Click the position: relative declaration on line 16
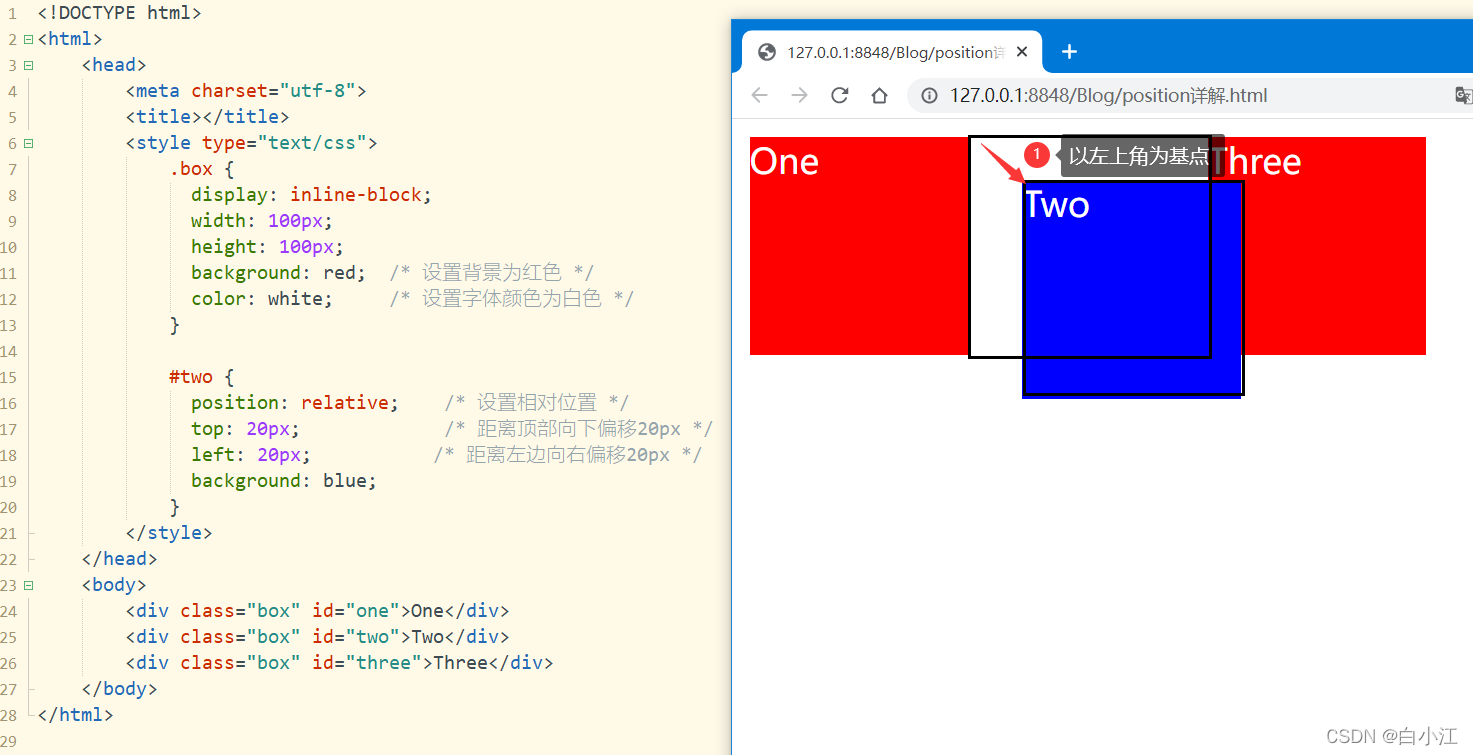1473x755 pixels. (290, 402)
